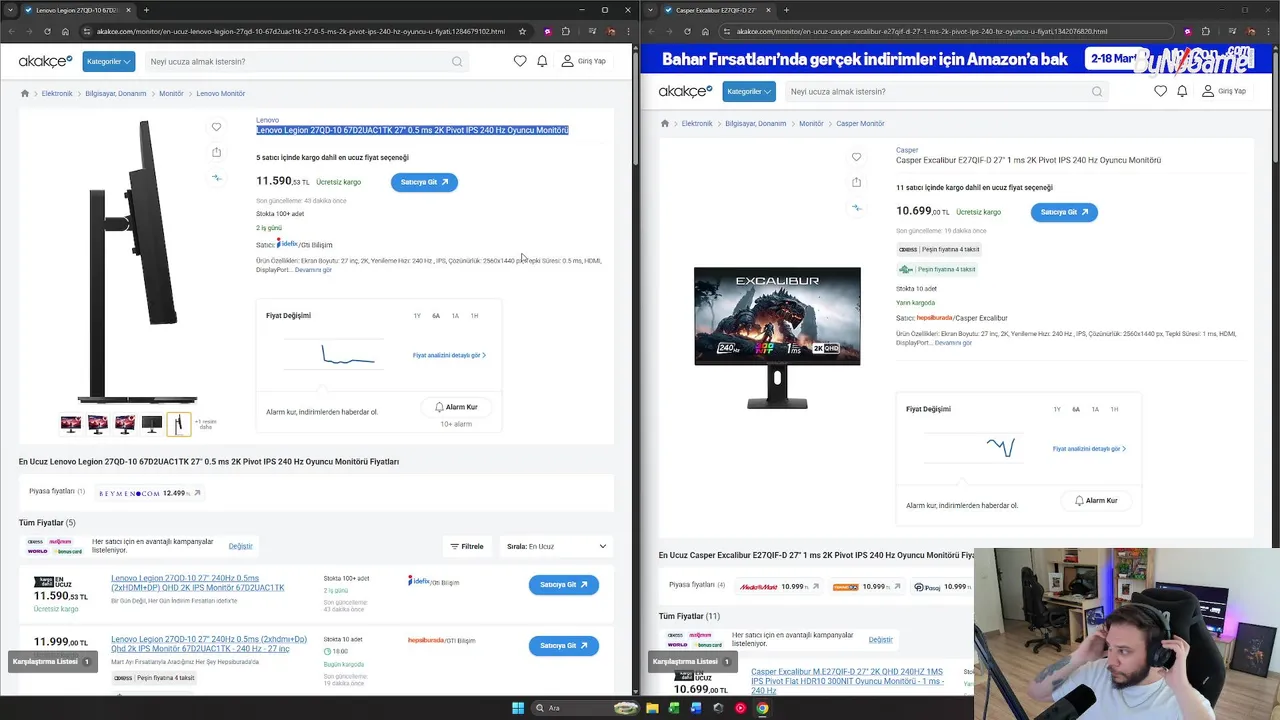This screenshot has height=720, width=1280.
Task: Click Satıcıya Git button next to Lenovo 11.590 price
Action: coord(424,182)
